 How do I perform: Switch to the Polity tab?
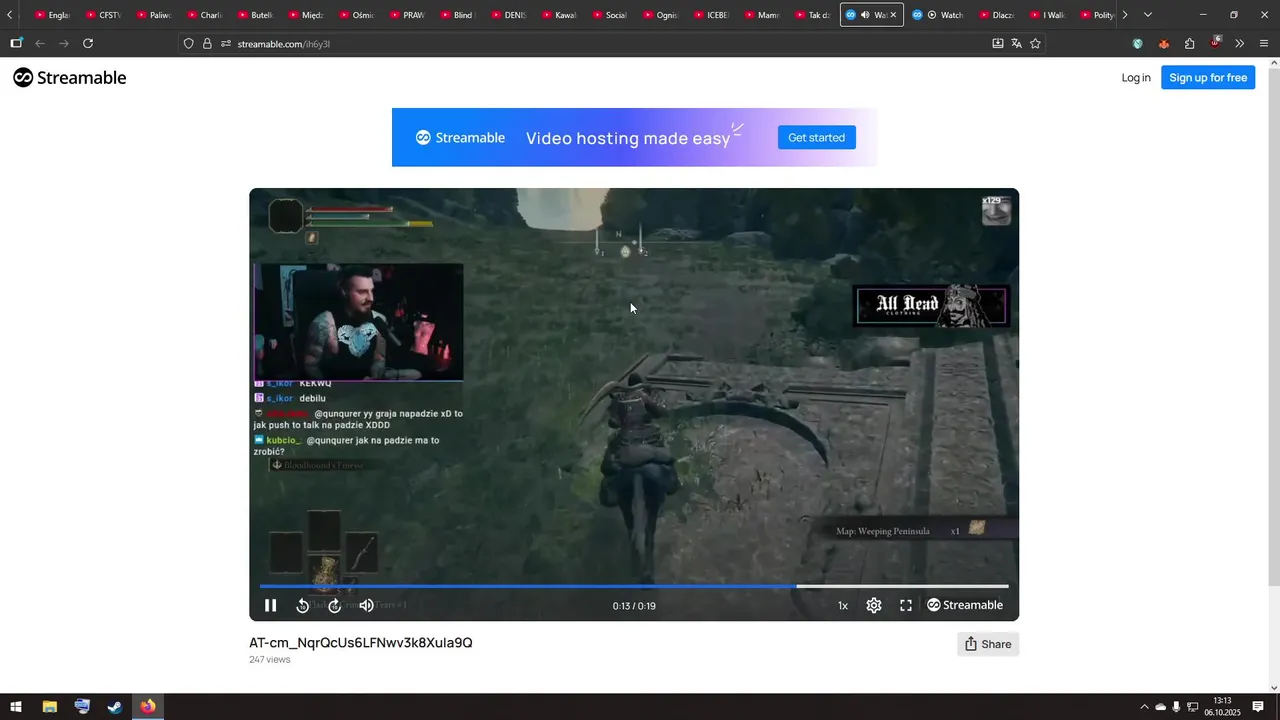pyautogui.click(x=1097, y=15)
